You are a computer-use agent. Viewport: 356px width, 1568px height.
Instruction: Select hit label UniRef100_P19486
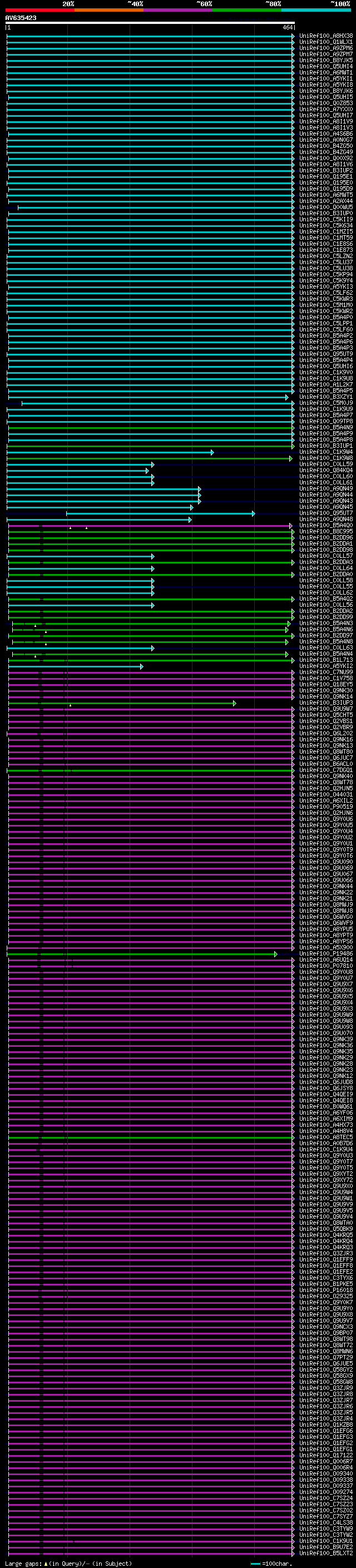326,954
